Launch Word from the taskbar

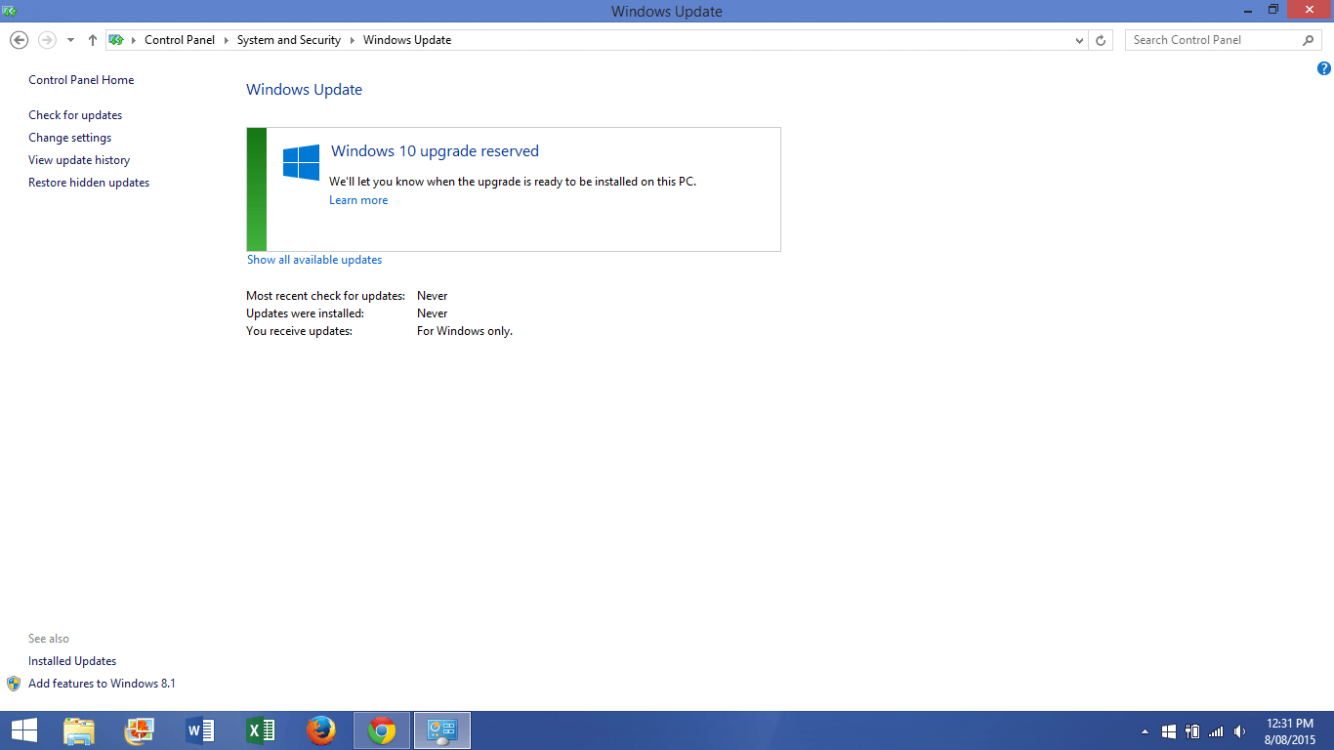[200, 731]
